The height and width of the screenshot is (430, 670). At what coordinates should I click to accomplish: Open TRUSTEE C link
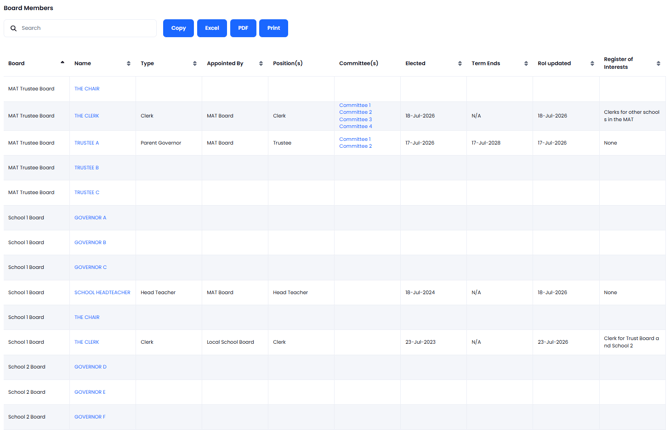87,192
